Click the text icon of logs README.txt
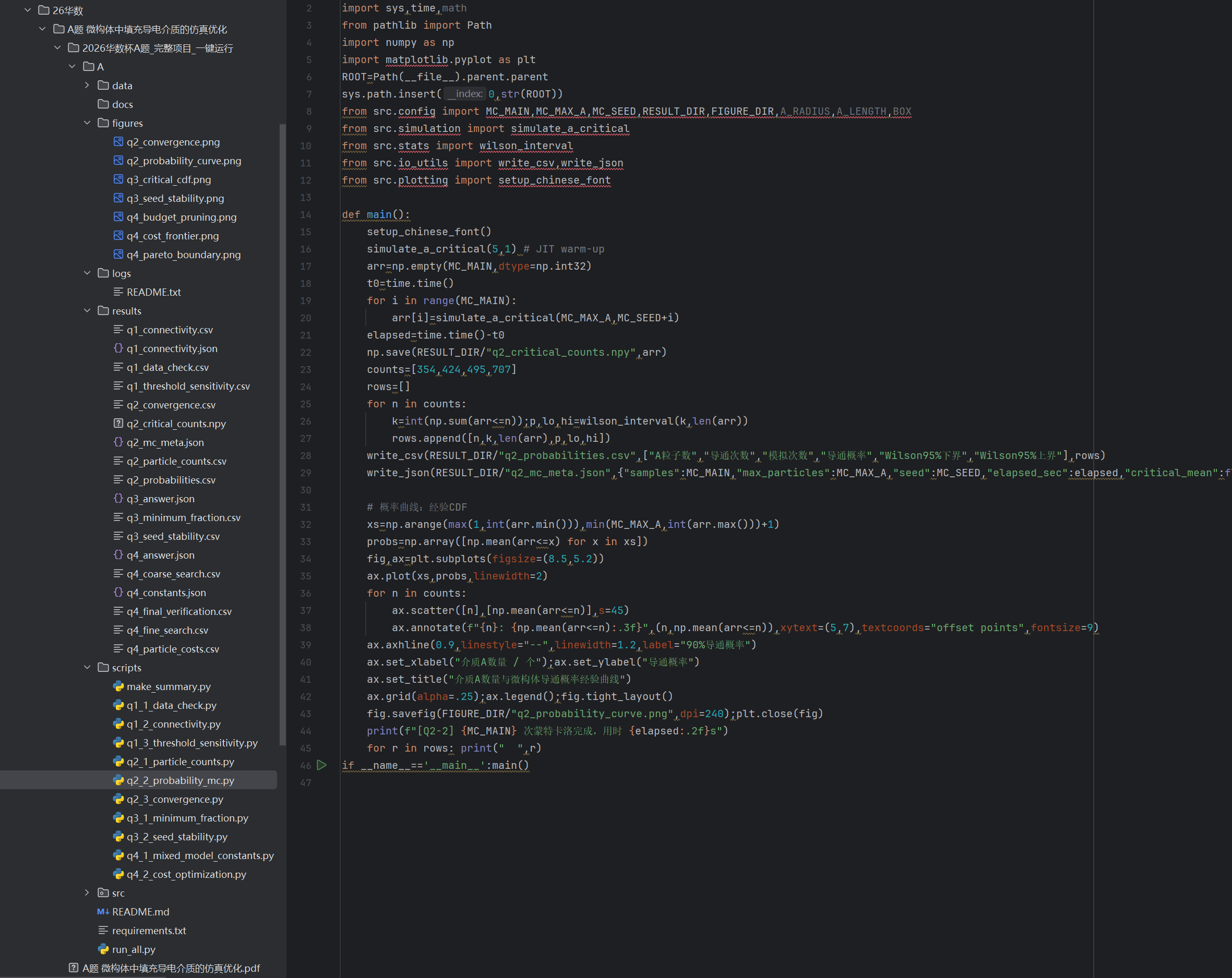The height and width of the screenshot is (978, 1232). pos(118,292)
